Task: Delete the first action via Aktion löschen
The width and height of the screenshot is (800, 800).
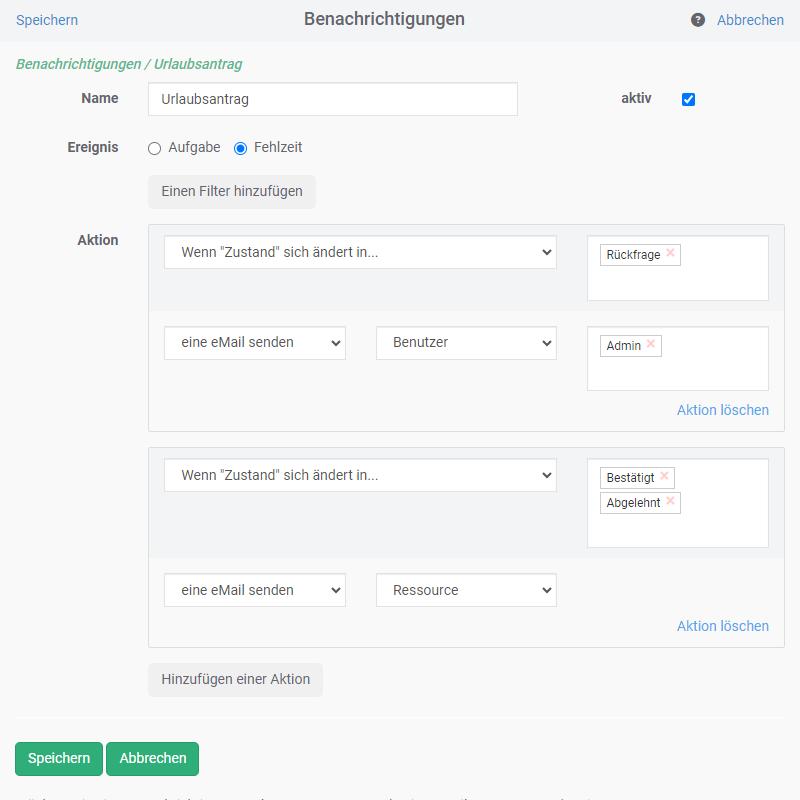Action: click(x=722, y=410)
